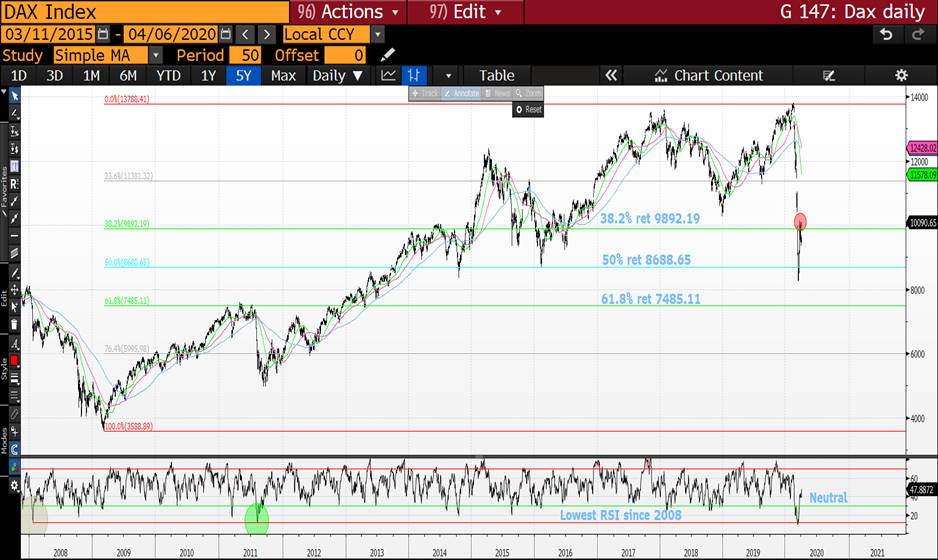This screenshot has width=938, height=560.
Task: Select the move crosshair arrows tool
Action: pos(14,290)
